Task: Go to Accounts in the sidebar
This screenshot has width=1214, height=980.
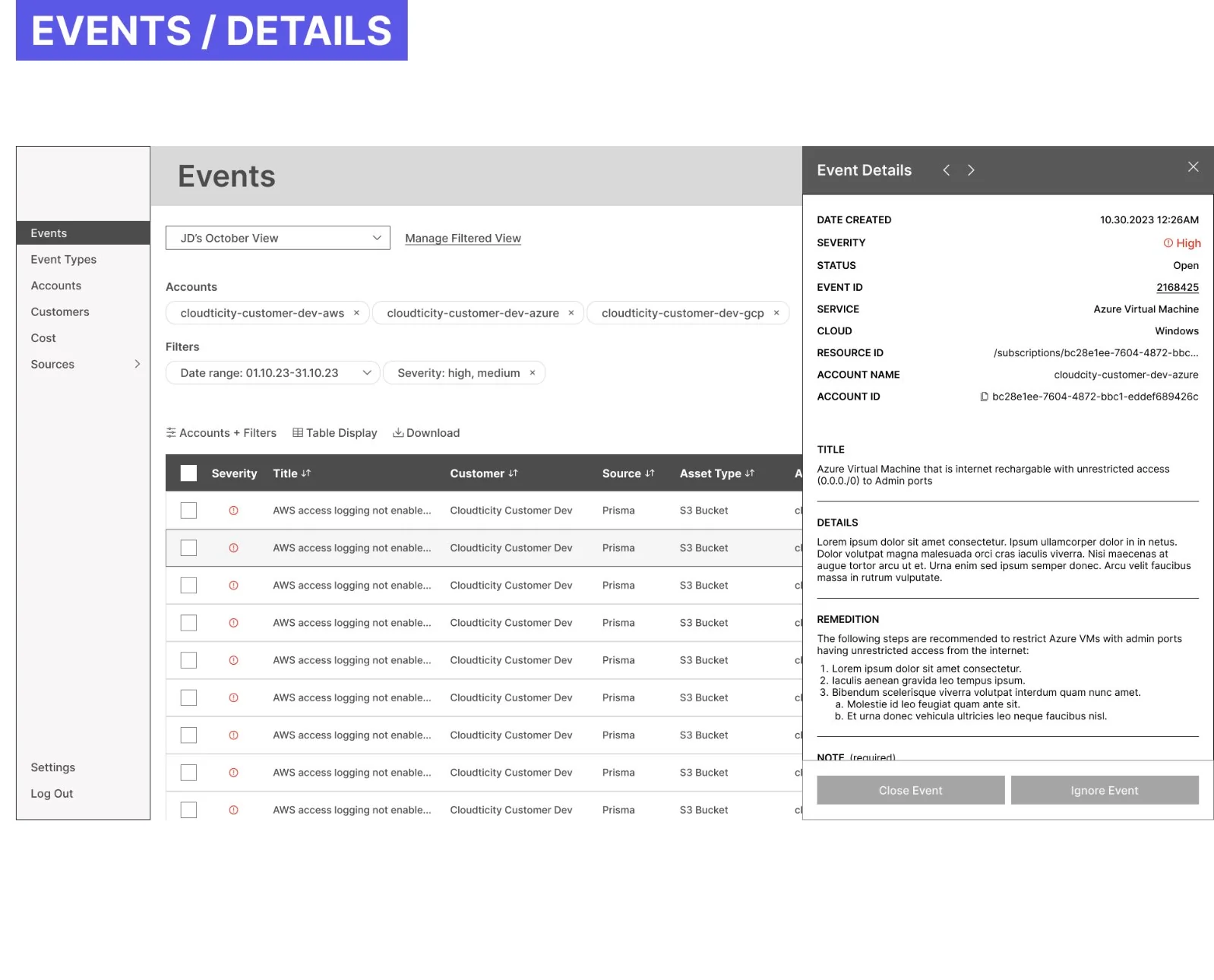Action: tap(56, 286)
